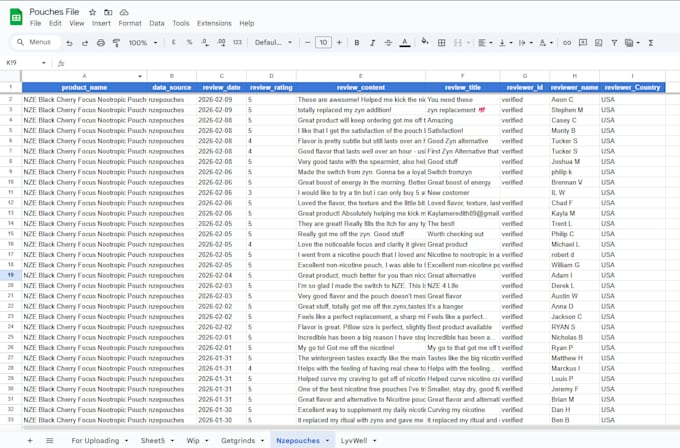
Task: Increase decimal places
Action: tap(221, 43)
